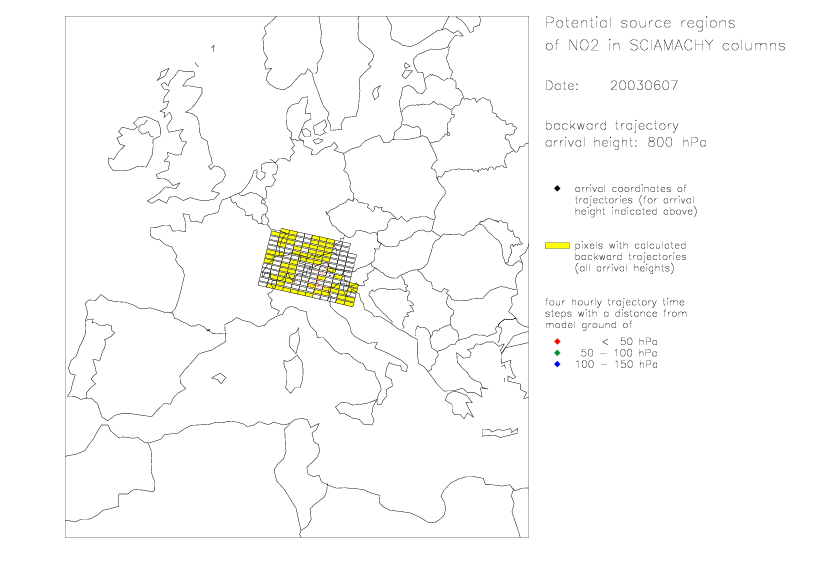Screen dimensions: 813x566
Task: Click the text 'arrival height: 800 hPa'
Action: click(x=626, y=143)
